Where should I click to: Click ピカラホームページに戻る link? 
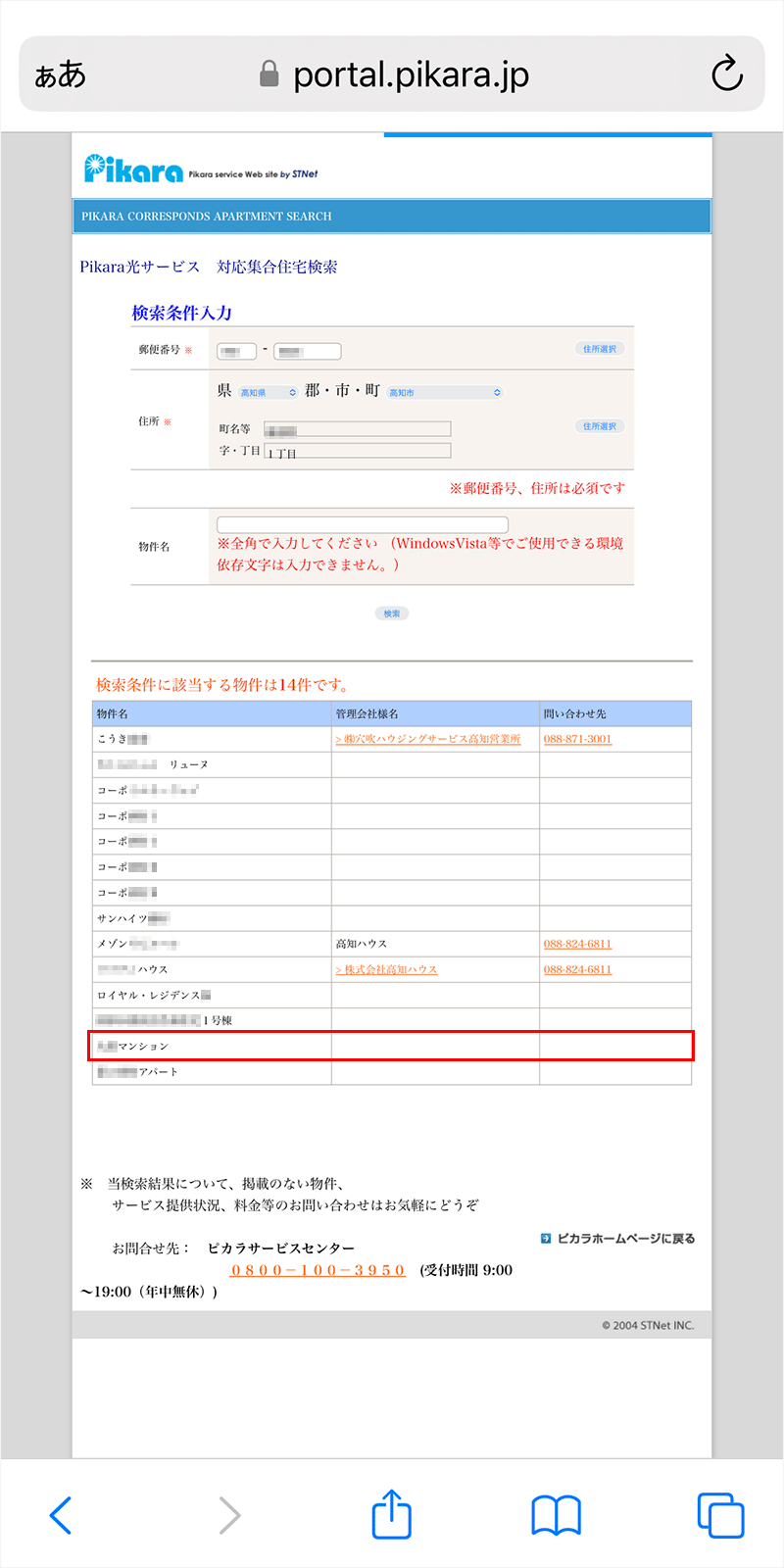(617, 1239)
